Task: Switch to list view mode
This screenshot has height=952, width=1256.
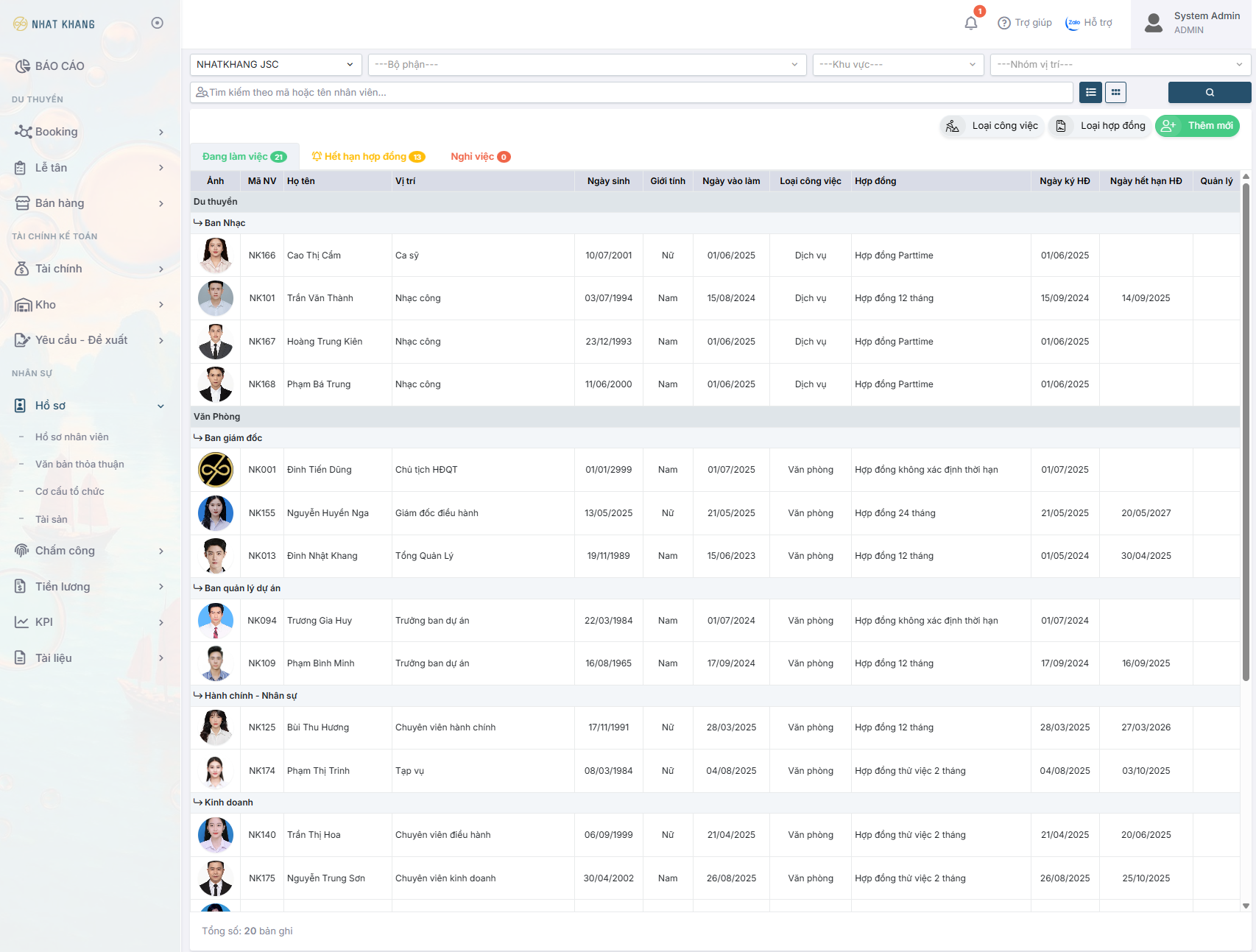Action: (1090, 93)
